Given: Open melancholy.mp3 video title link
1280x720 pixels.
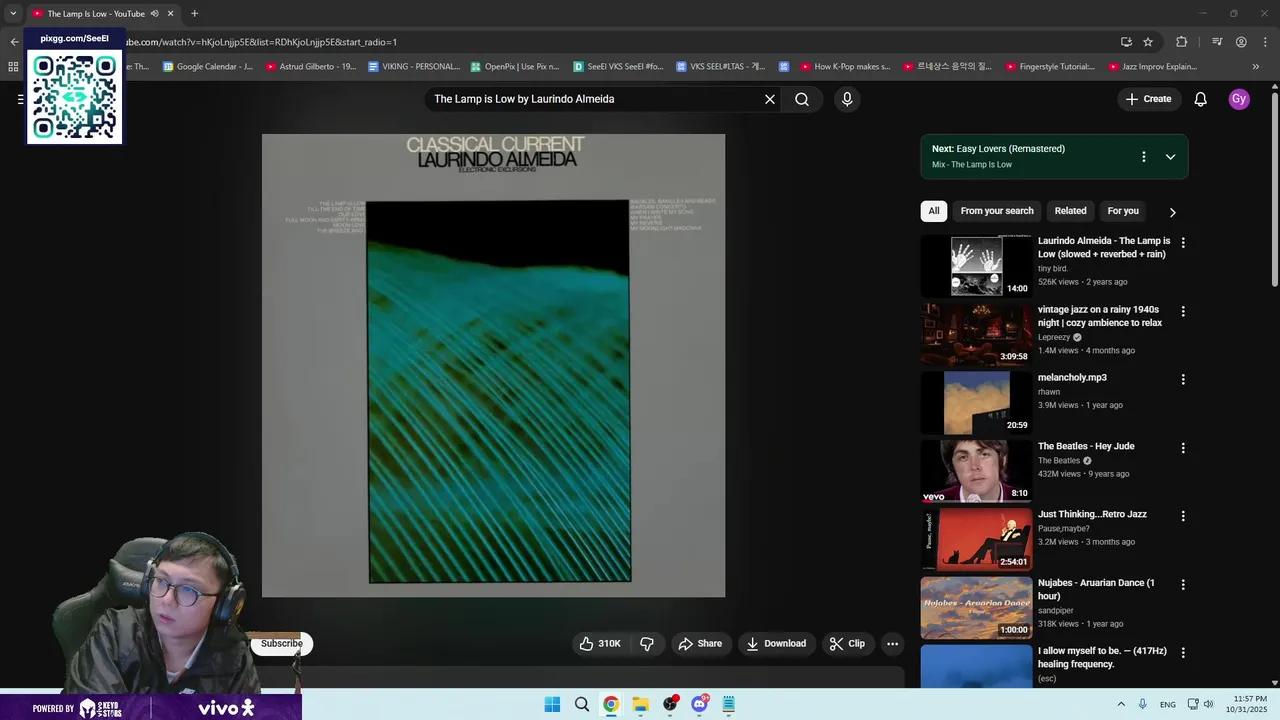Looking at the screenshot, I should 1072,378.
